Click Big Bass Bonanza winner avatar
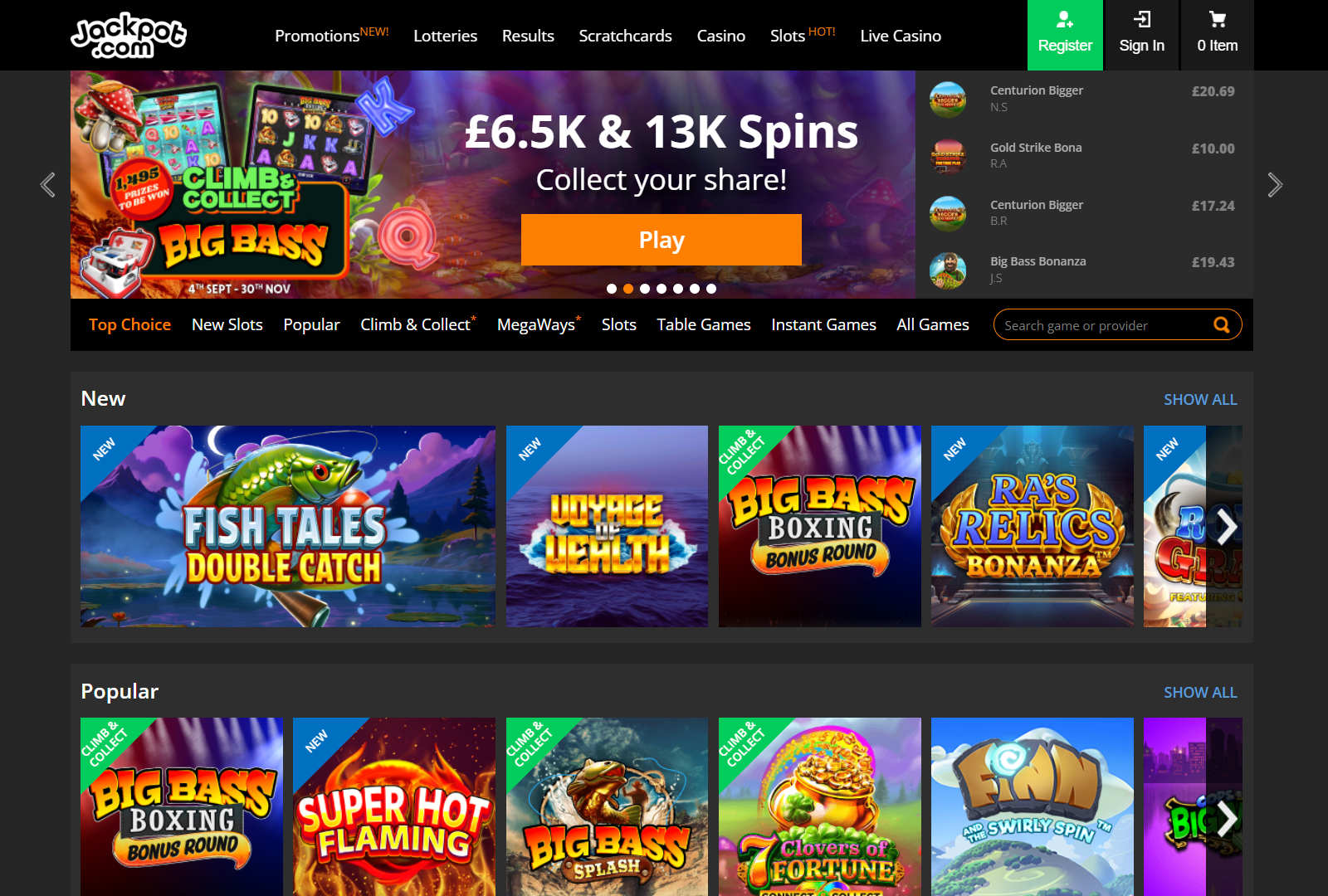Image resolution: width=1328 pixels, height=896 pixels. click(x=948, y=270)
